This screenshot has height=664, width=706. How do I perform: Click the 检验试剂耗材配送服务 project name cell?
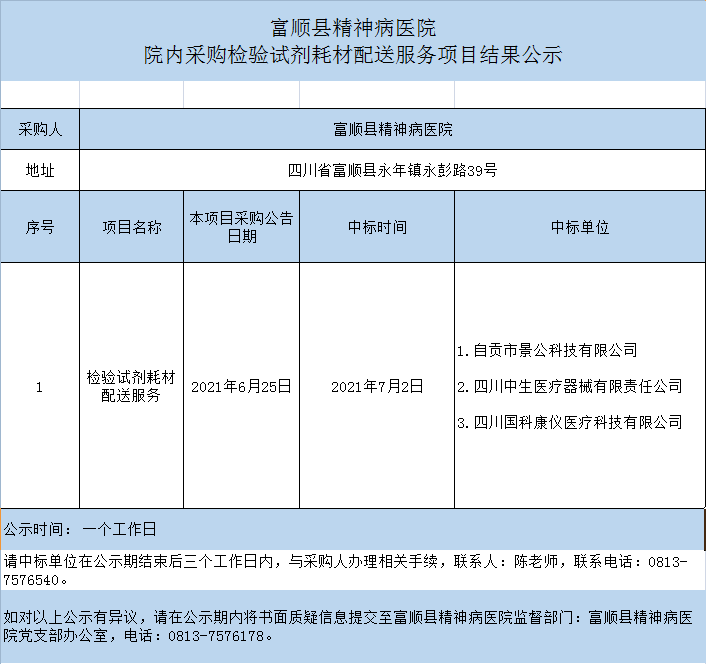(131, 386)
